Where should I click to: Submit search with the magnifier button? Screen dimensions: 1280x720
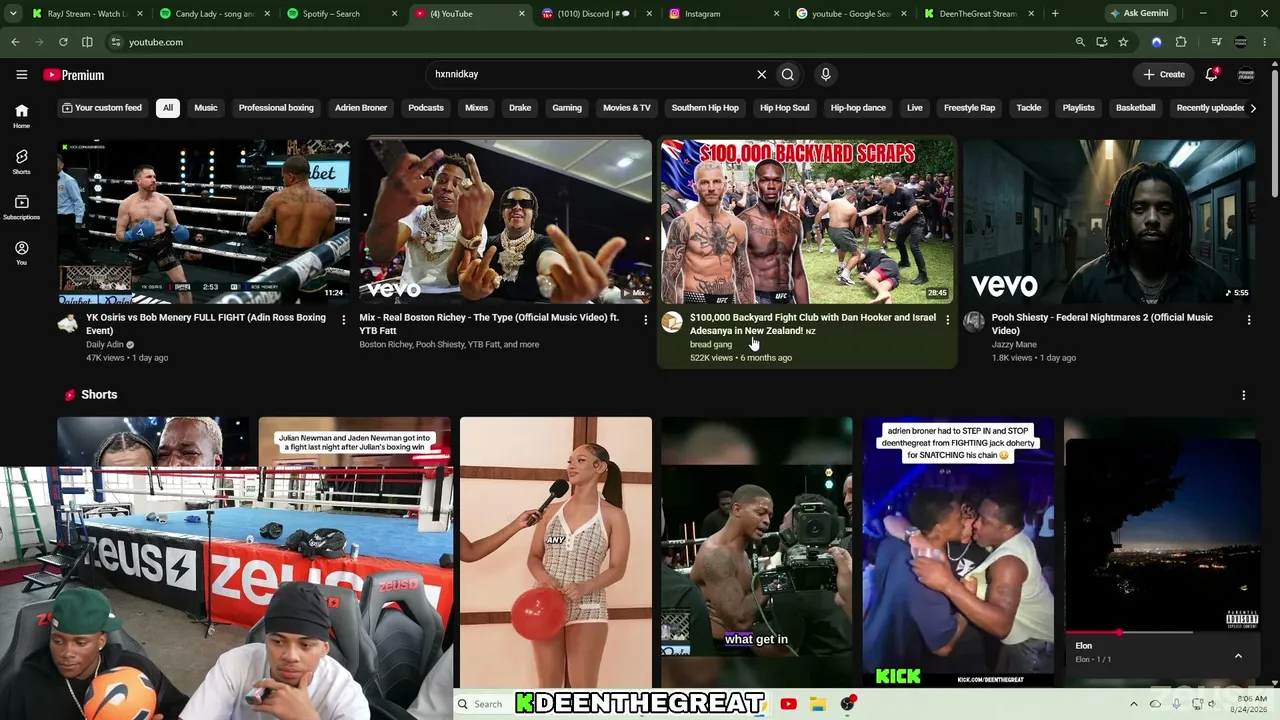pyautogui.click(x=788, y=74)
